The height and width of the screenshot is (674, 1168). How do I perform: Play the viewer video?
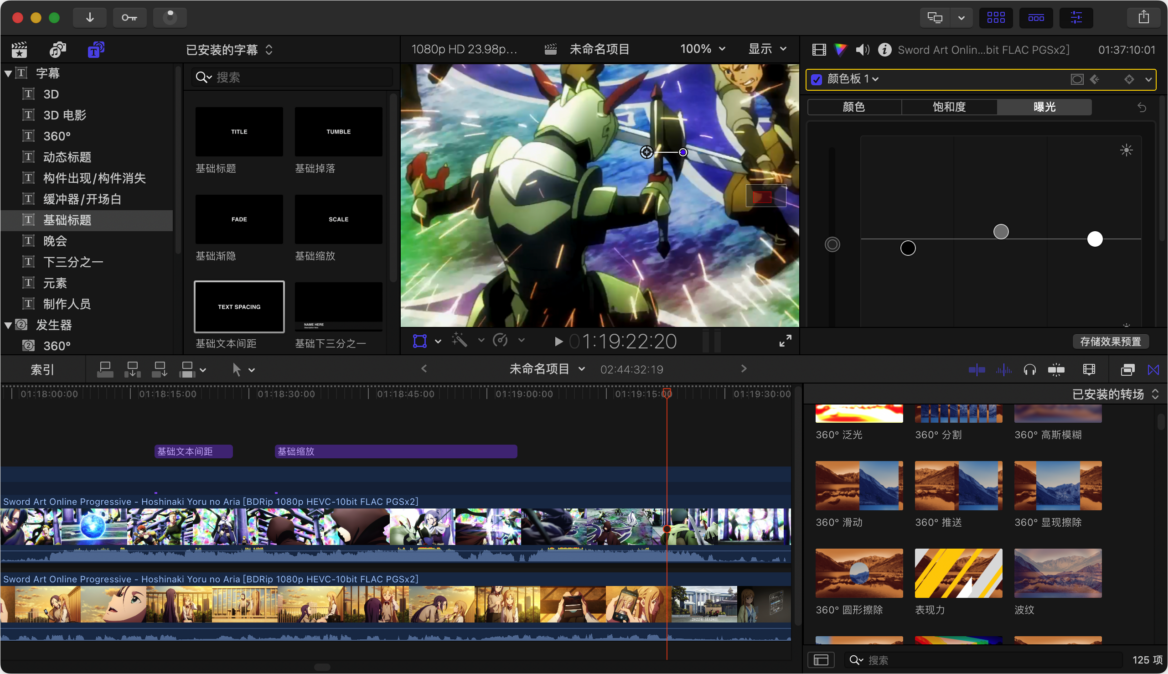tap(558, 342)
